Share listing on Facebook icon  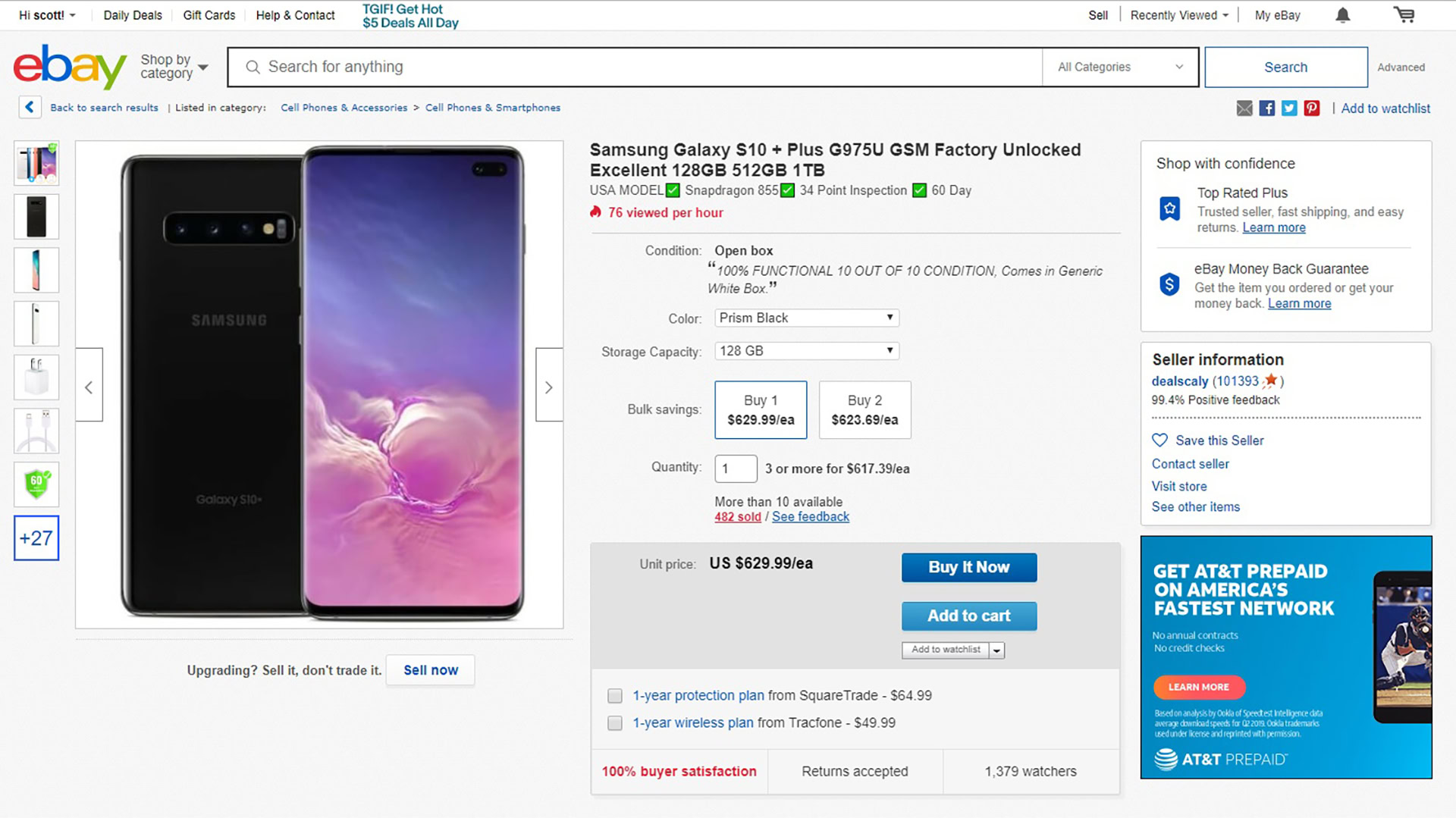point(1266,108)
